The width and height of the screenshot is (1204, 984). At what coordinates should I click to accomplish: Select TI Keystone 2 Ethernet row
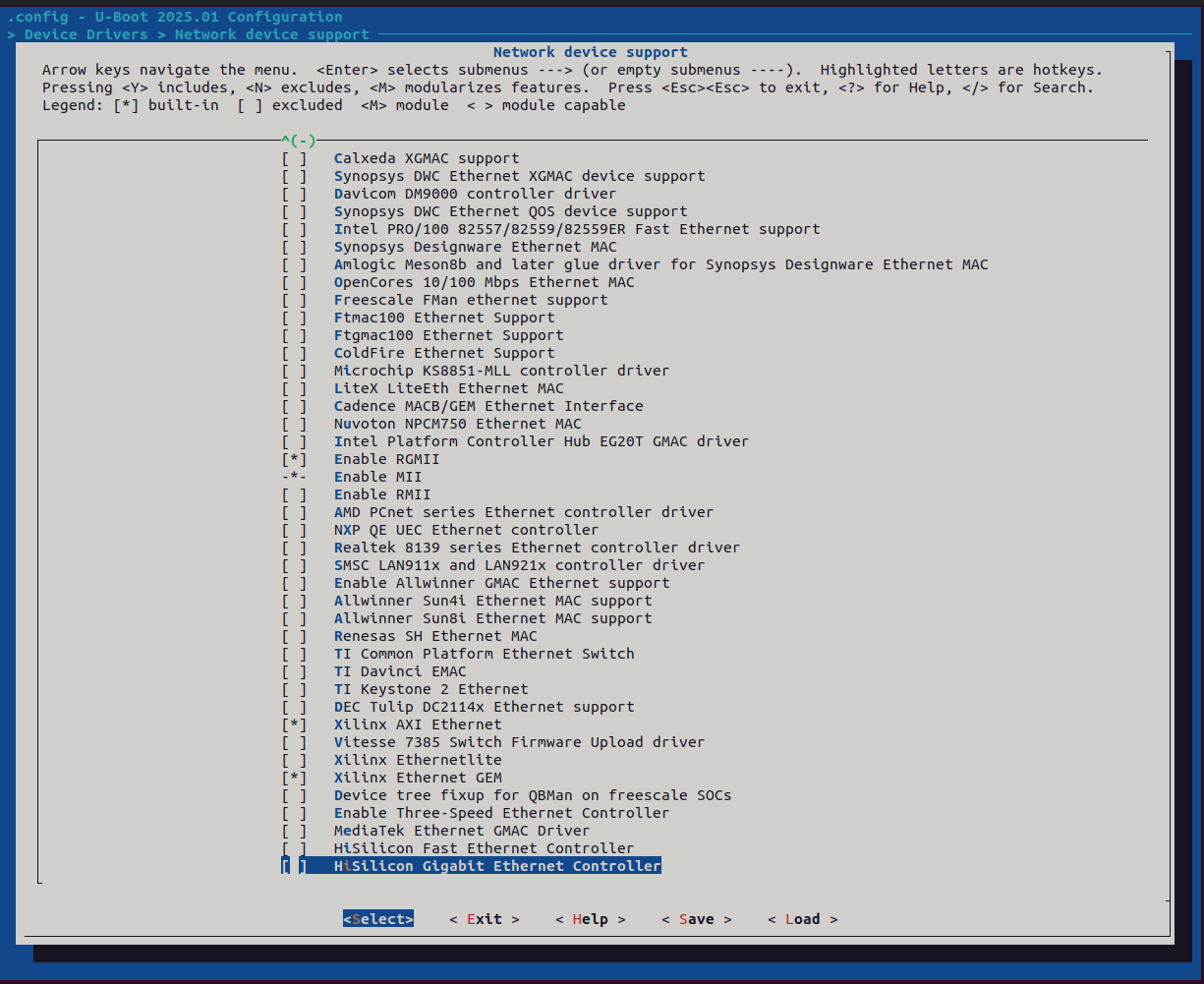click(431, 689)
